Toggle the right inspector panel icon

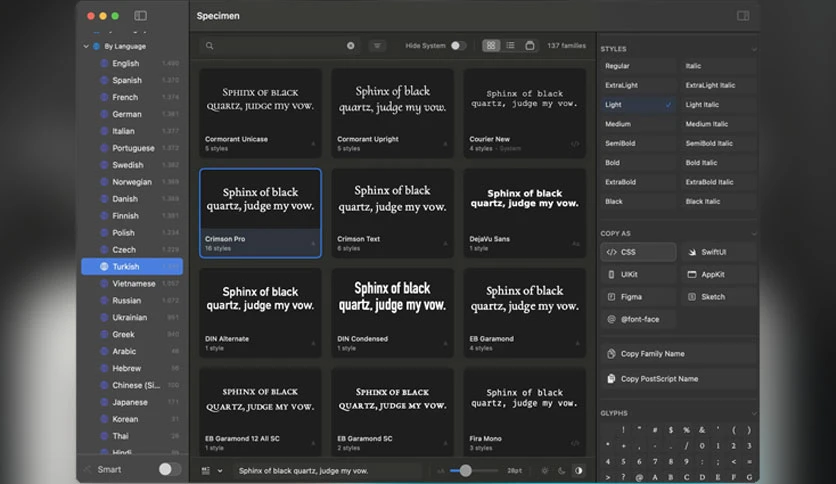(743, 16)
